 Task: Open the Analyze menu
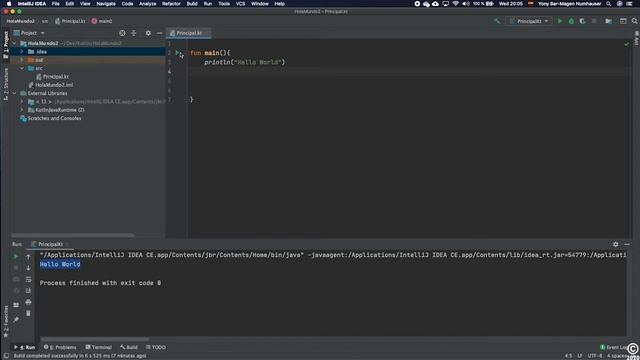point(147,4)
